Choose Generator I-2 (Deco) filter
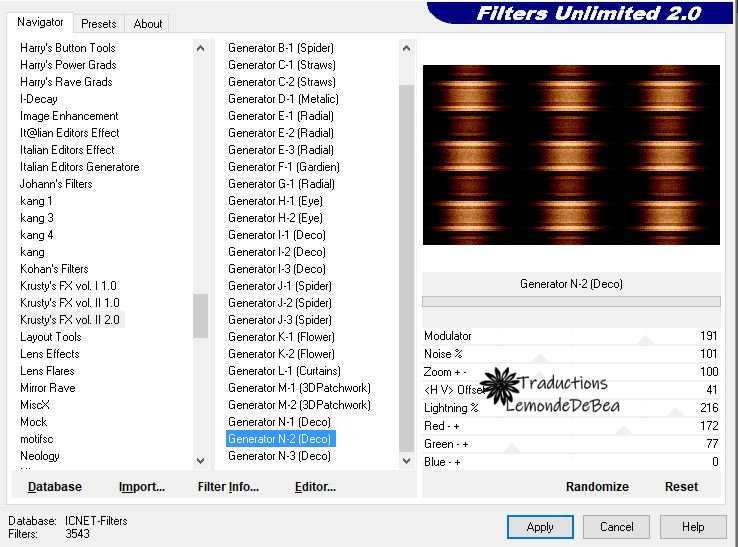The height and width of the screenshot is (547, 738). pos(276,252)
